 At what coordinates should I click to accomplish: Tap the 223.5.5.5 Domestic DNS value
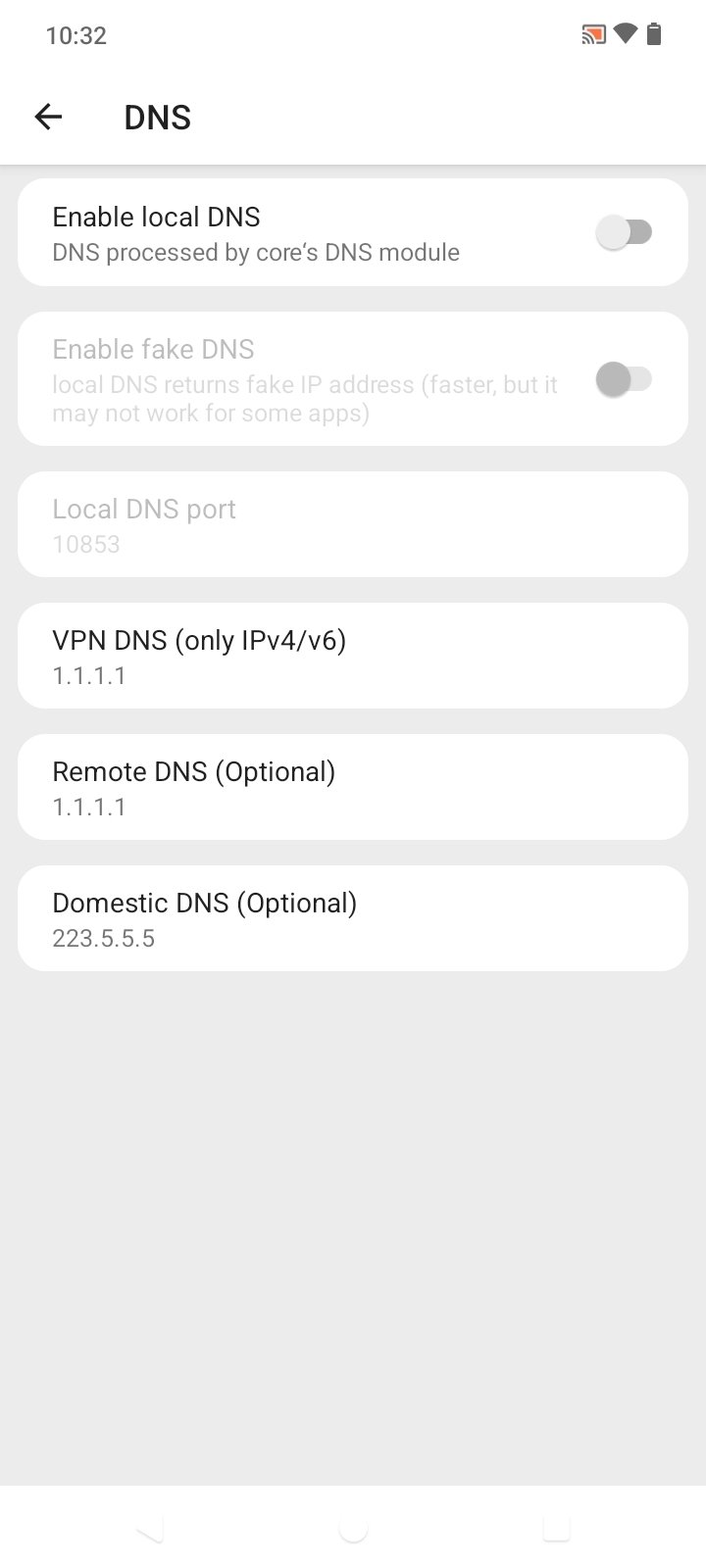click(x=103, y=939)
